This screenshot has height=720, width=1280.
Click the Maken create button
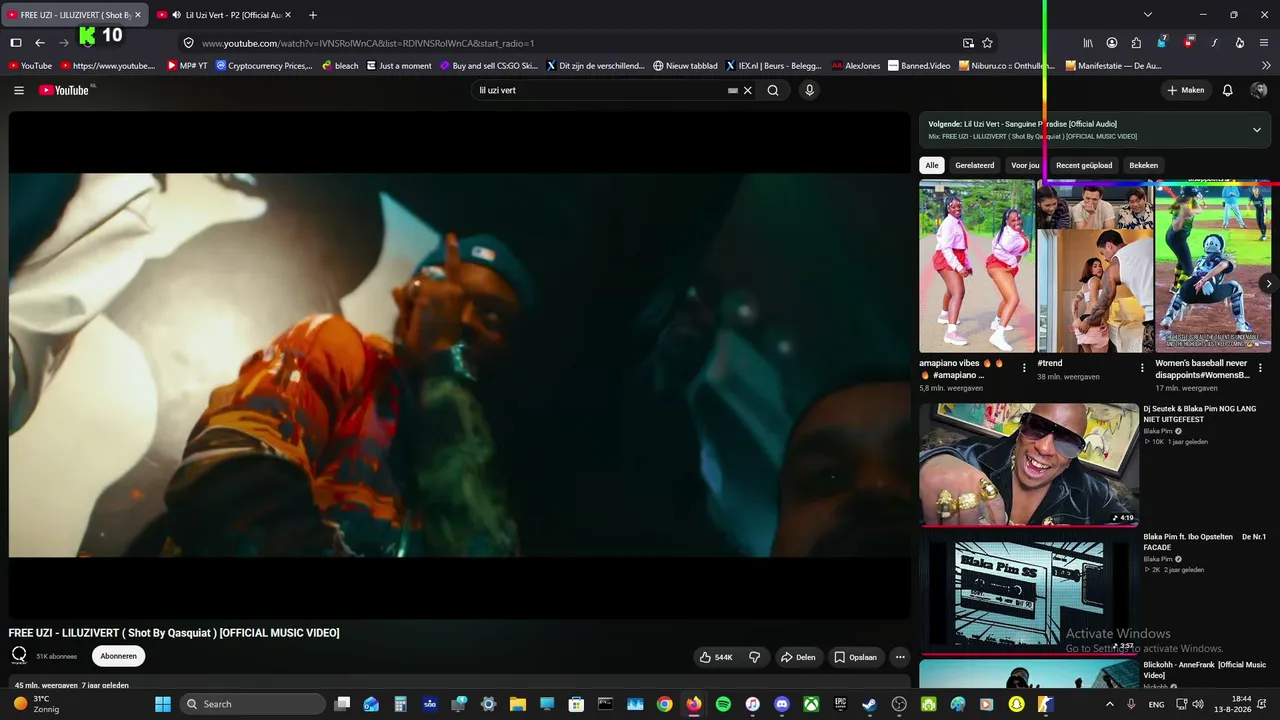click(x=1186, y=90)
